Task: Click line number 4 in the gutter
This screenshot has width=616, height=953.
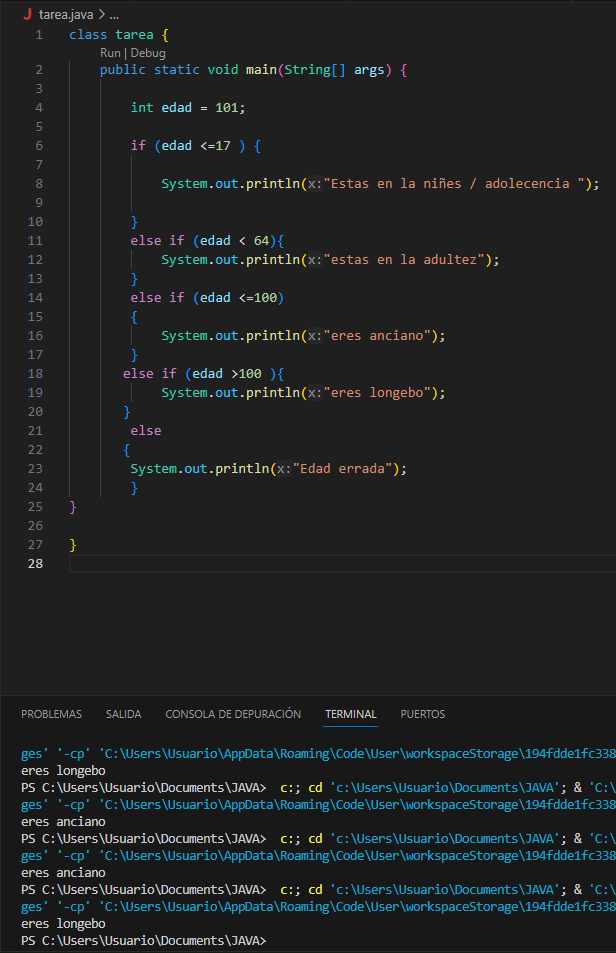Action: click(38, 108)
